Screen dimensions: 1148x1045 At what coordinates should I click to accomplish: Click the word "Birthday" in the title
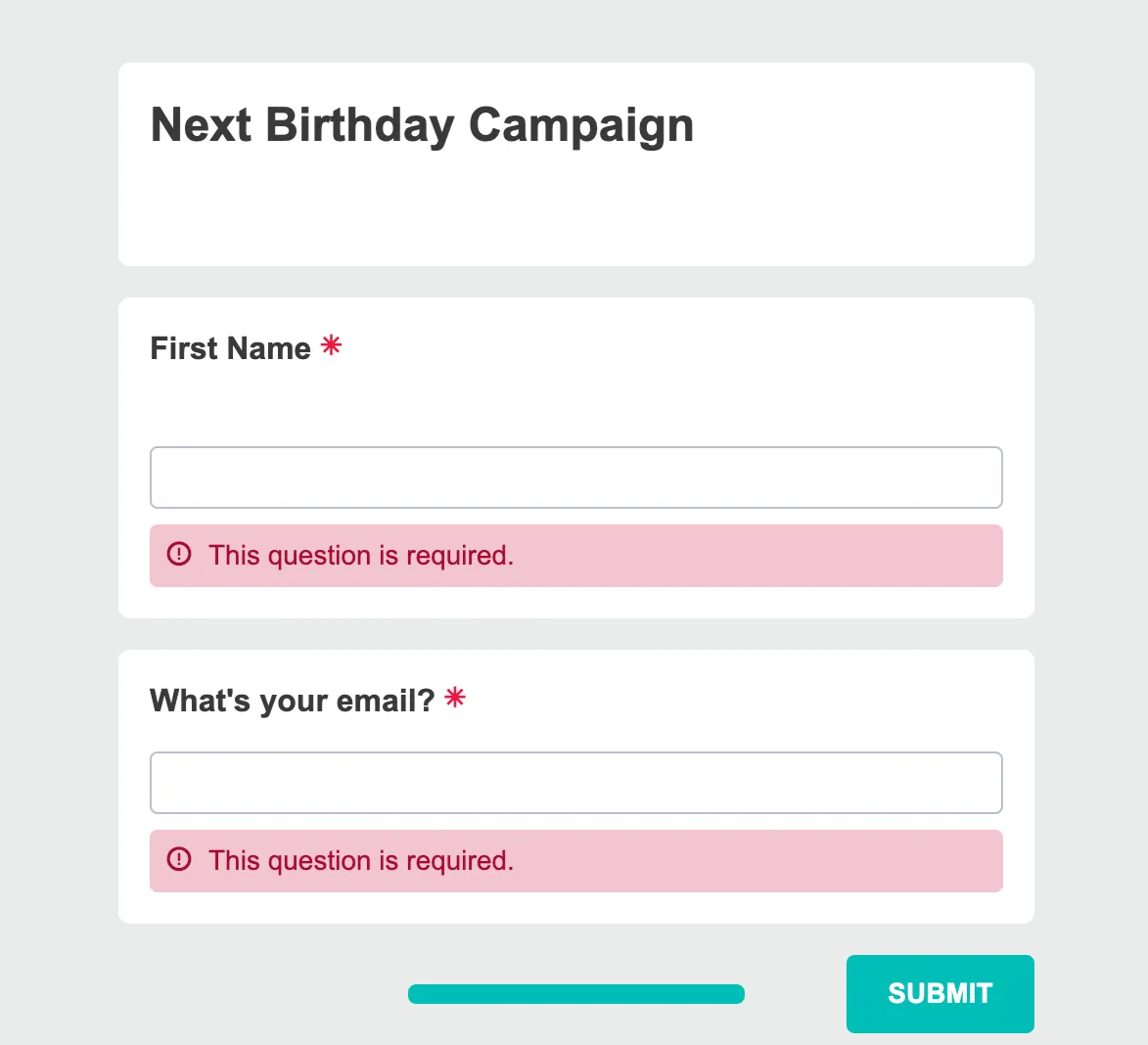coord(359,126)
